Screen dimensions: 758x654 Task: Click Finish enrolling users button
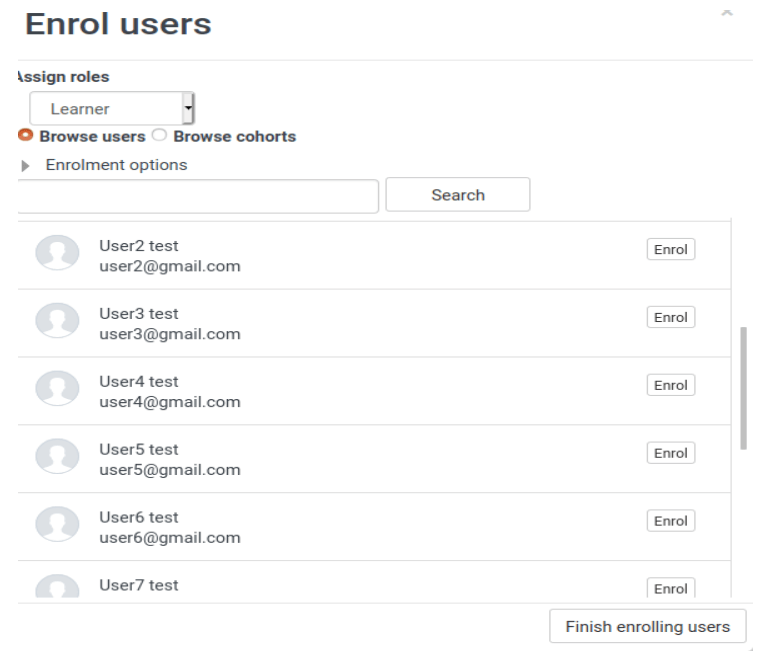pos(648,626)
